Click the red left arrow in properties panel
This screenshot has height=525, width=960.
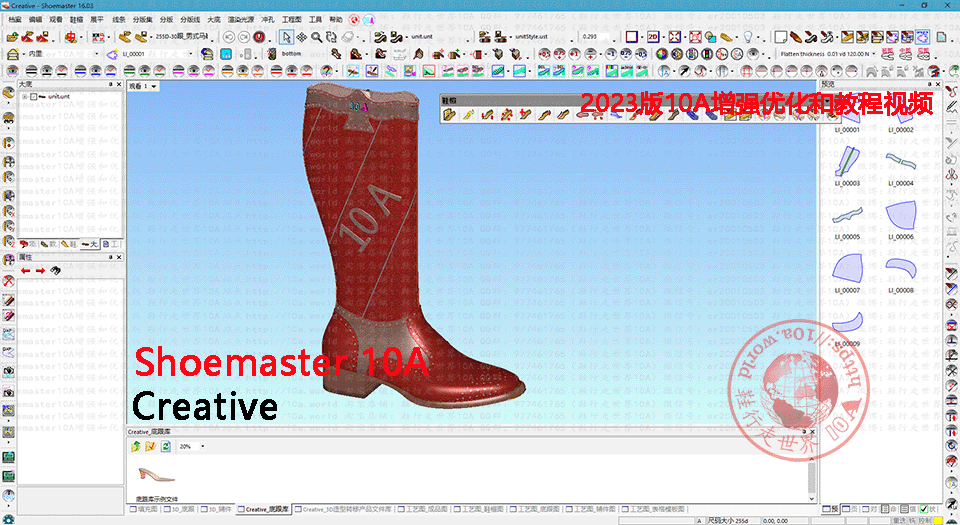26,270
